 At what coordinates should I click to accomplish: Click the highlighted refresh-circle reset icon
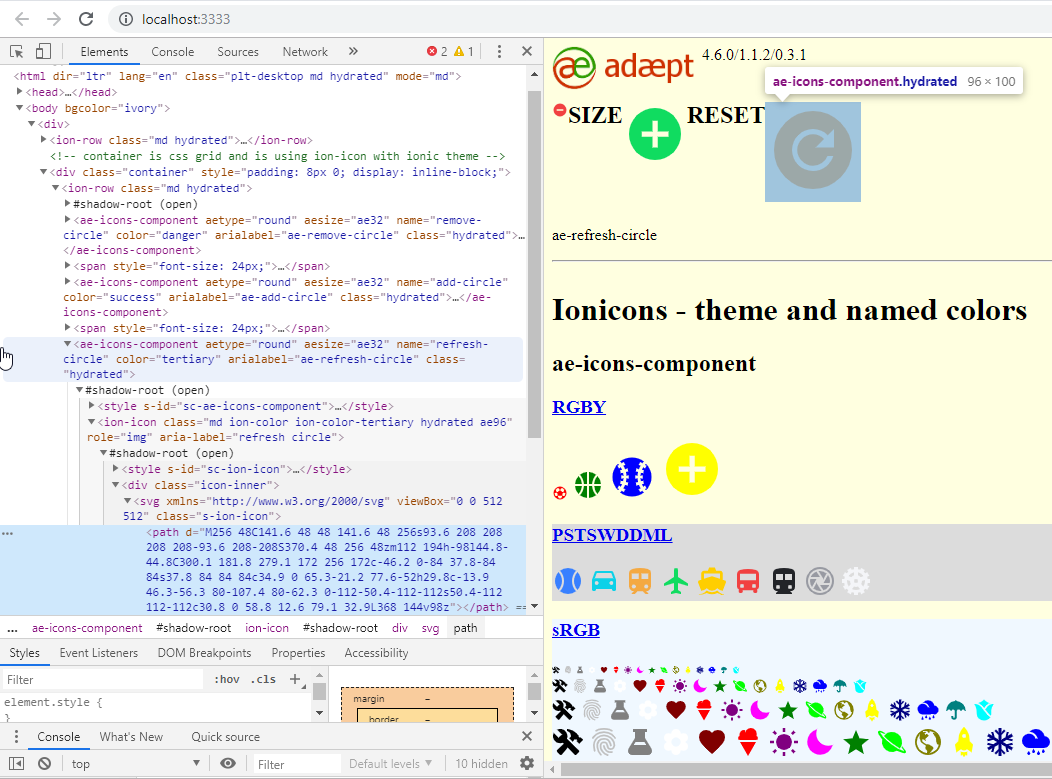pos(812,150)
